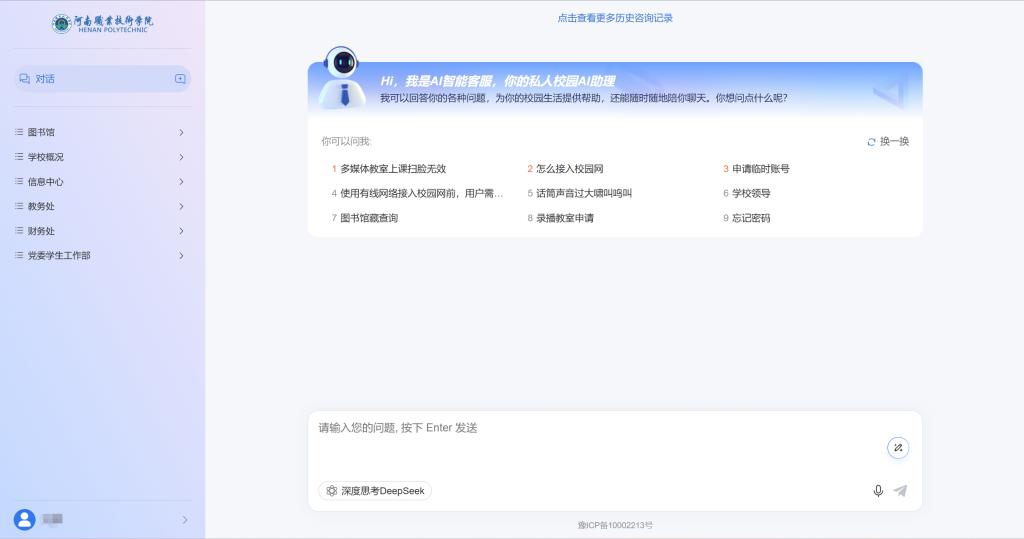Click the user avatar icon
The height and width of the screenshot is (539, 1024).
25,519
